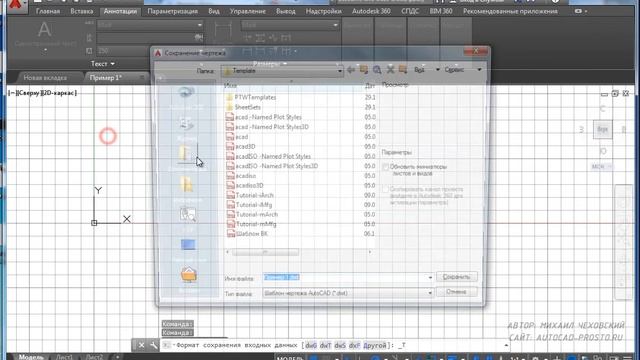Click the ViewCube top face
This screenshot has width=640, height=360.
point(602,129)
